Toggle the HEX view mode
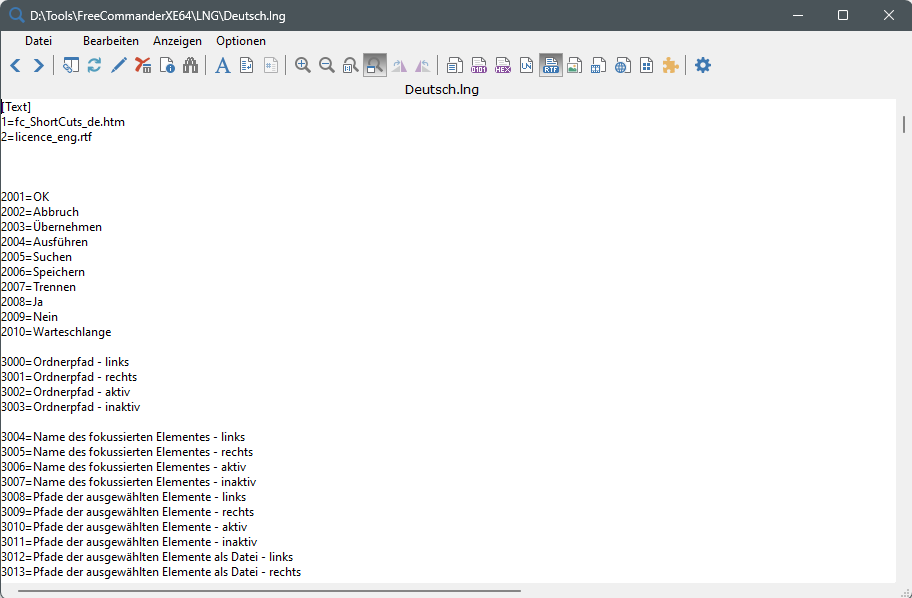Image resolution: width=912 pixels, height=598 pixels. 503,66
